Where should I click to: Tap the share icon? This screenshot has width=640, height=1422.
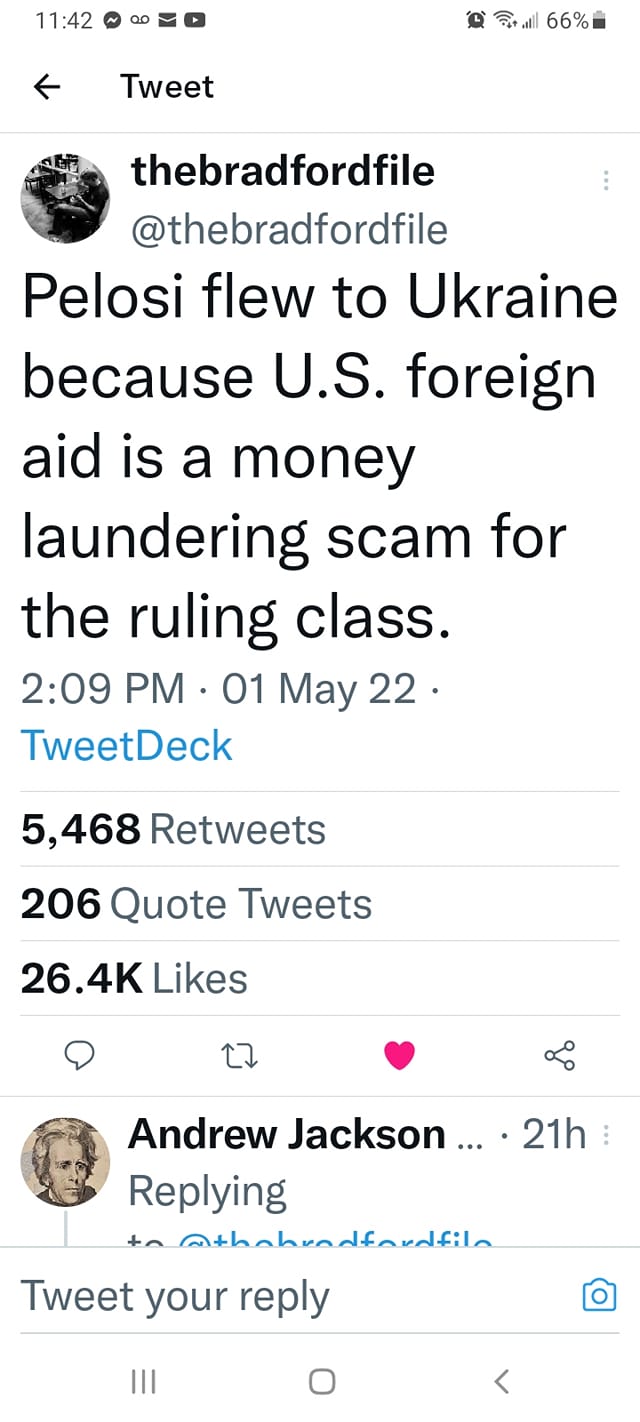[559, 1055]
